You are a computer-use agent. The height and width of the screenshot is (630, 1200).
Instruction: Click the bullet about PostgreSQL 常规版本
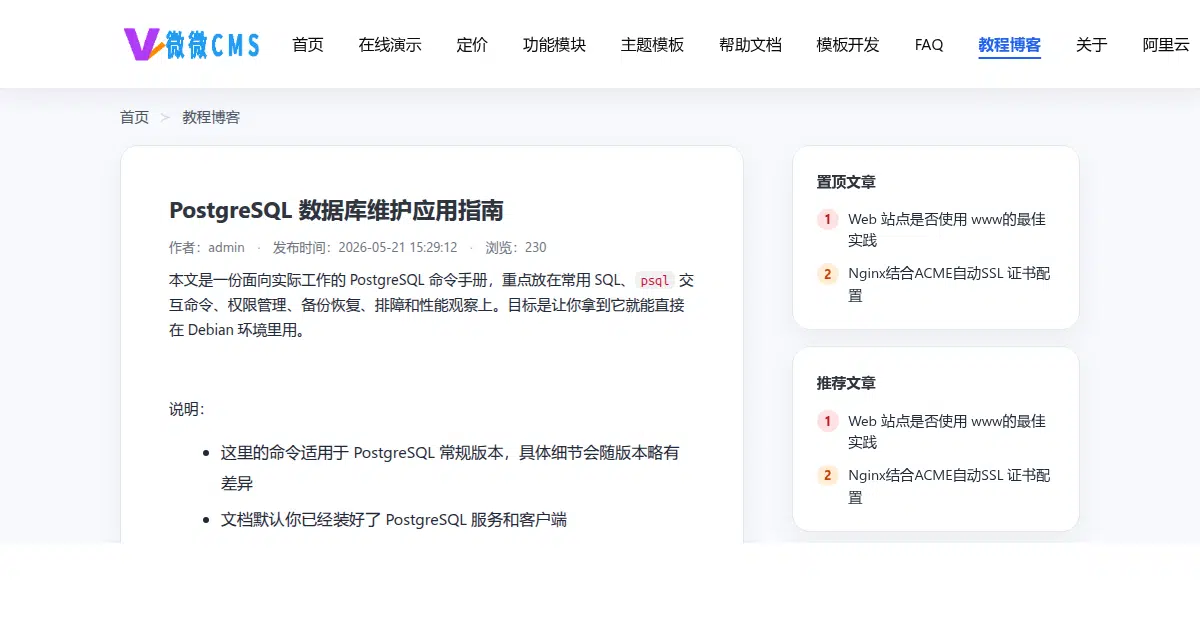450,467
